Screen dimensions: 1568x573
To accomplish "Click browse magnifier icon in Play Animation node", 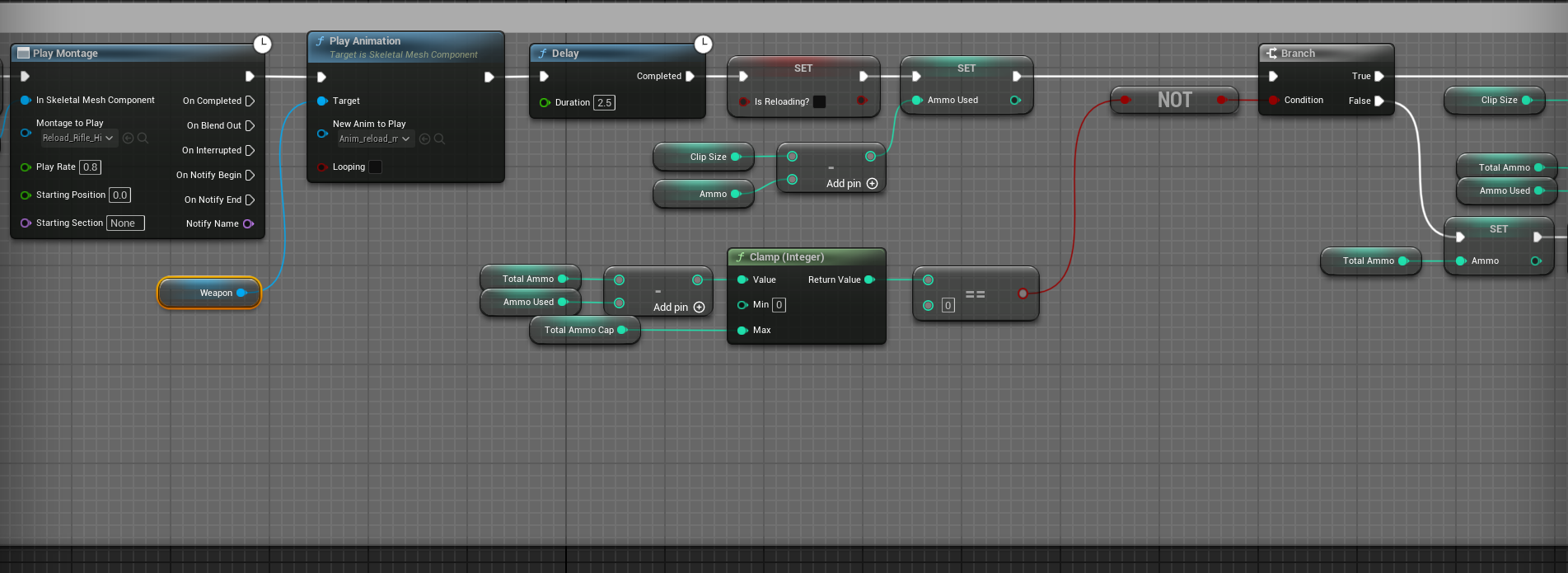I will [x=439, y=139].
